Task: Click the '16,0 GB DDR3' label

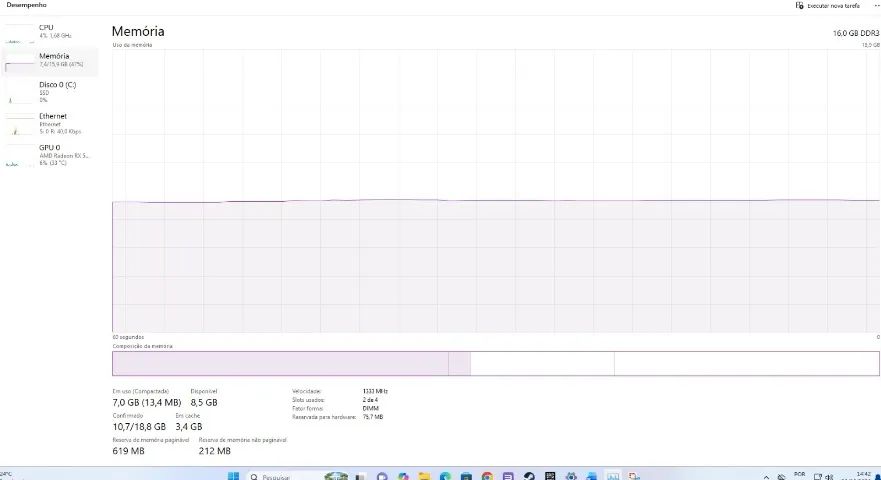Action: (856, 34)
